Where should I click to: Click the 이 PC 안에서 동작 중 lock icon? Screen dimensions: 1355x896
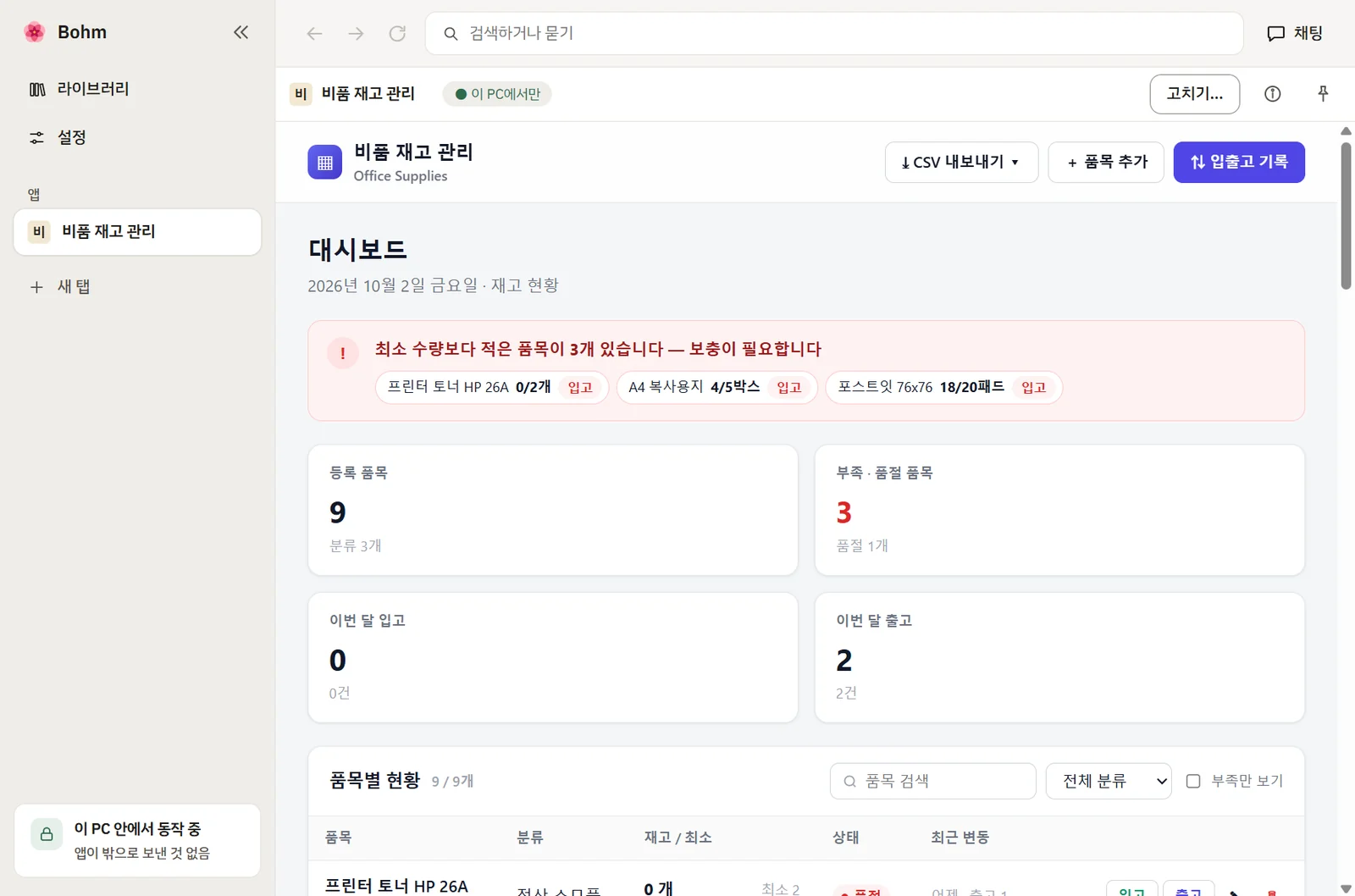(x=47, y=834)
